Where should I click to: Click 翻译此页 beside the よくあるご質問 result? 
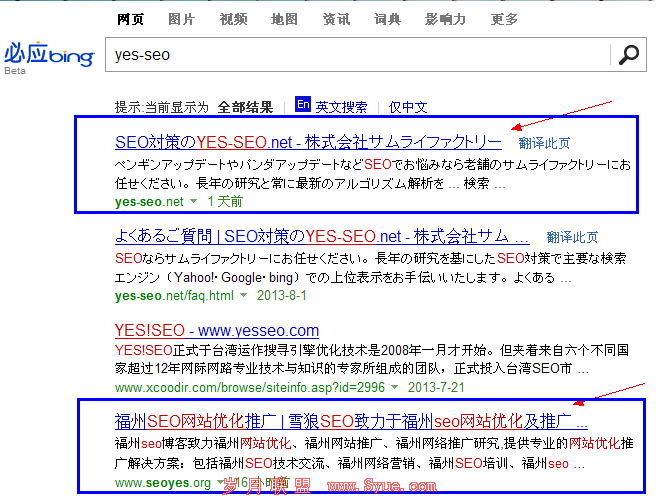point(572,237)
